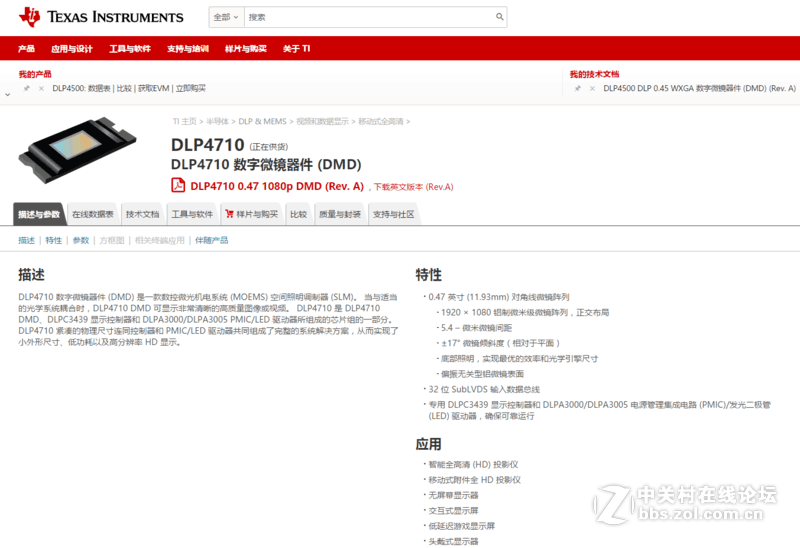Click the magnifier search icon
The width and height of the screenshot is (800, 548).
(500, 17)
